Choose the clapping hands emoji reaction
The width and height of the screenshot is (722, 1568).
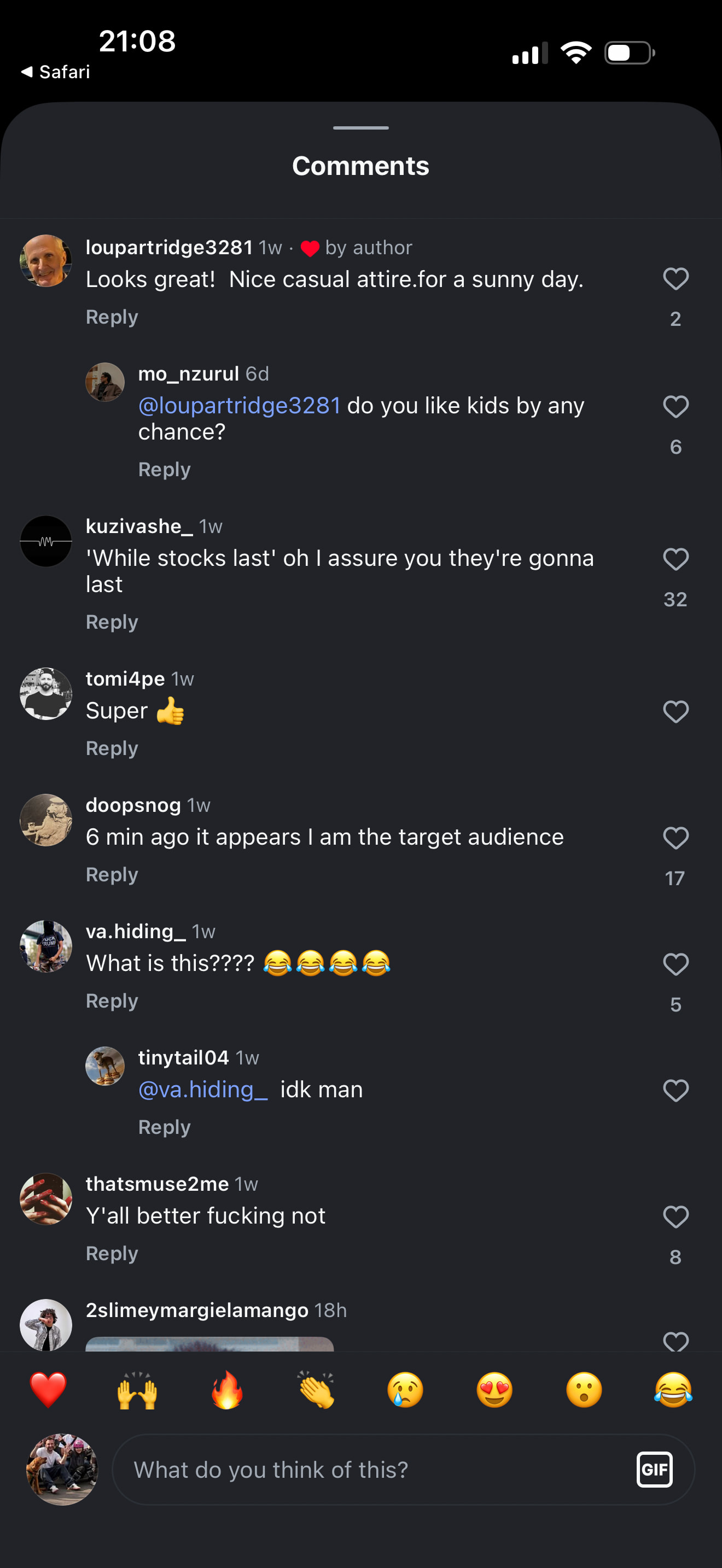[316, 1390]
